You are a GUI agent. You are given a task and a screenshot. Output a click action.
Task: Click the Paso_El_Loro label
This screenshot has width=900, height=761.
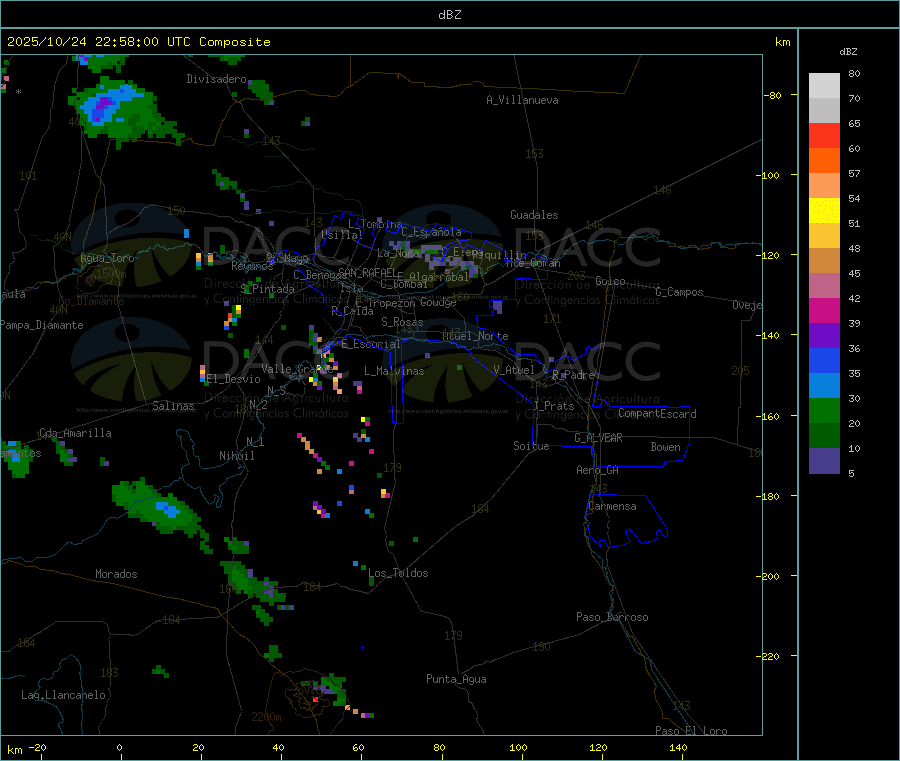point(692,731)
